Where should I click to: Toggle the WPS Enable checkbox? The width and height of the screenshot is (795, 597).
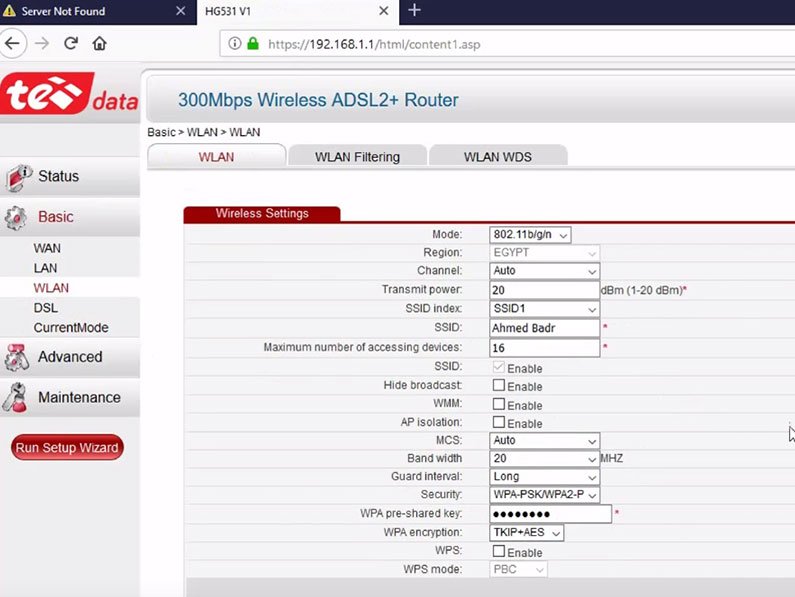click(499, 552)
